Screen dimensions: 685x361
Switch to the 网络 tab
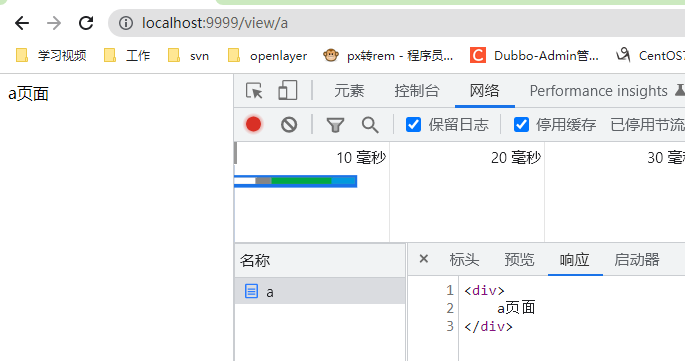coord(484,91)
